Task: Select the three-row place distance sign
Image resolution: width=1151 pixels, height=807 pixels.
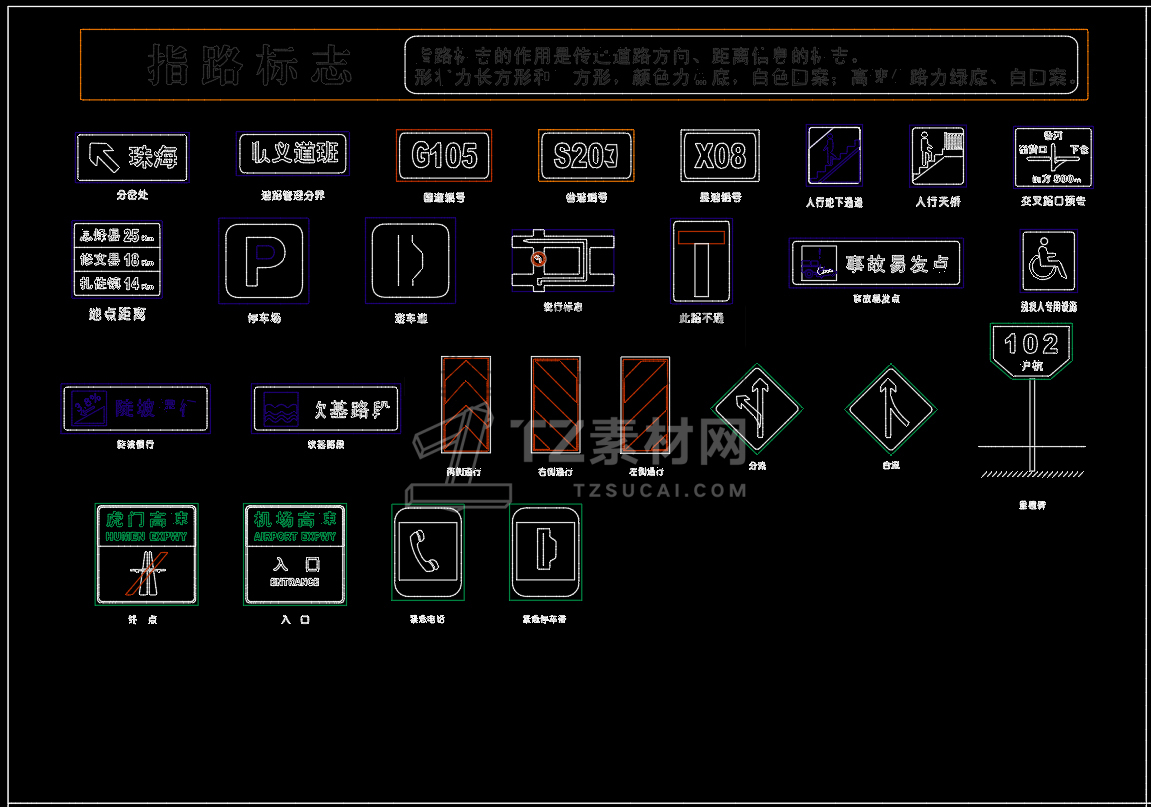Action: (117, 259)
